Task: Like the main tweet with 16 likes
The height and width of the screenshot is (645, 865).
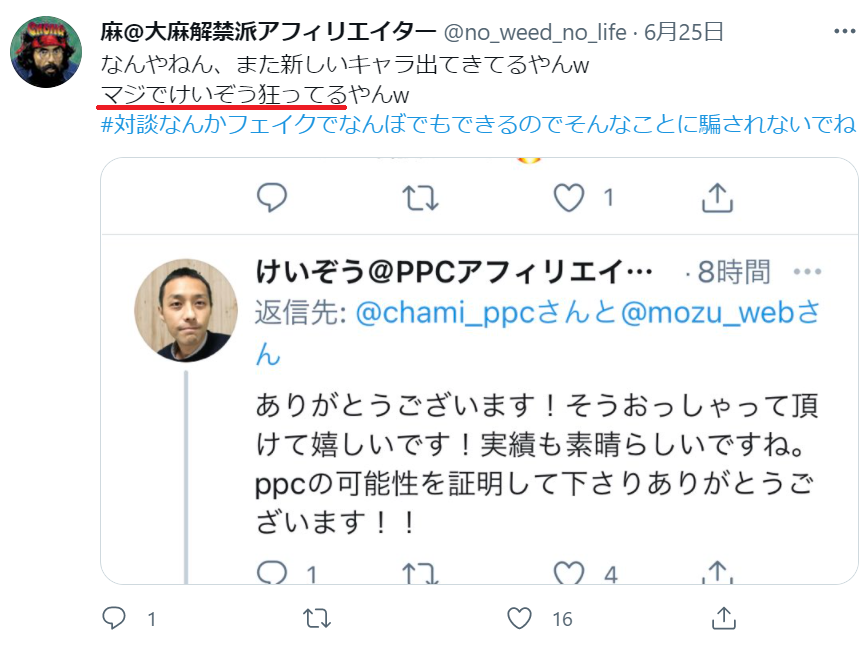Action: click(519, 618)
